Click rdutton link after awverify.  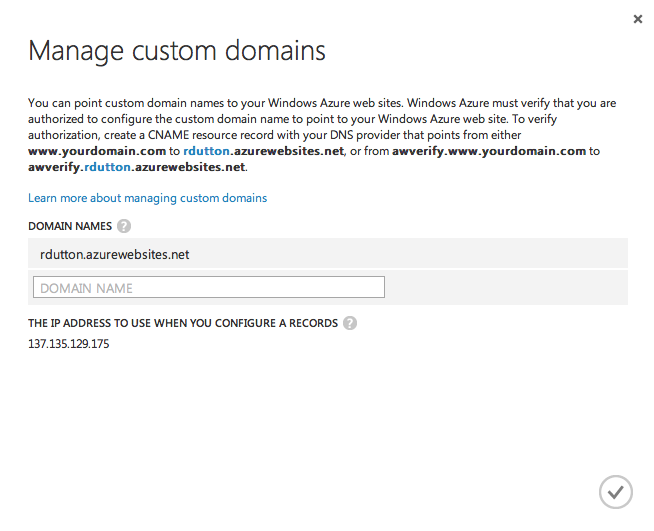point(107,167)
